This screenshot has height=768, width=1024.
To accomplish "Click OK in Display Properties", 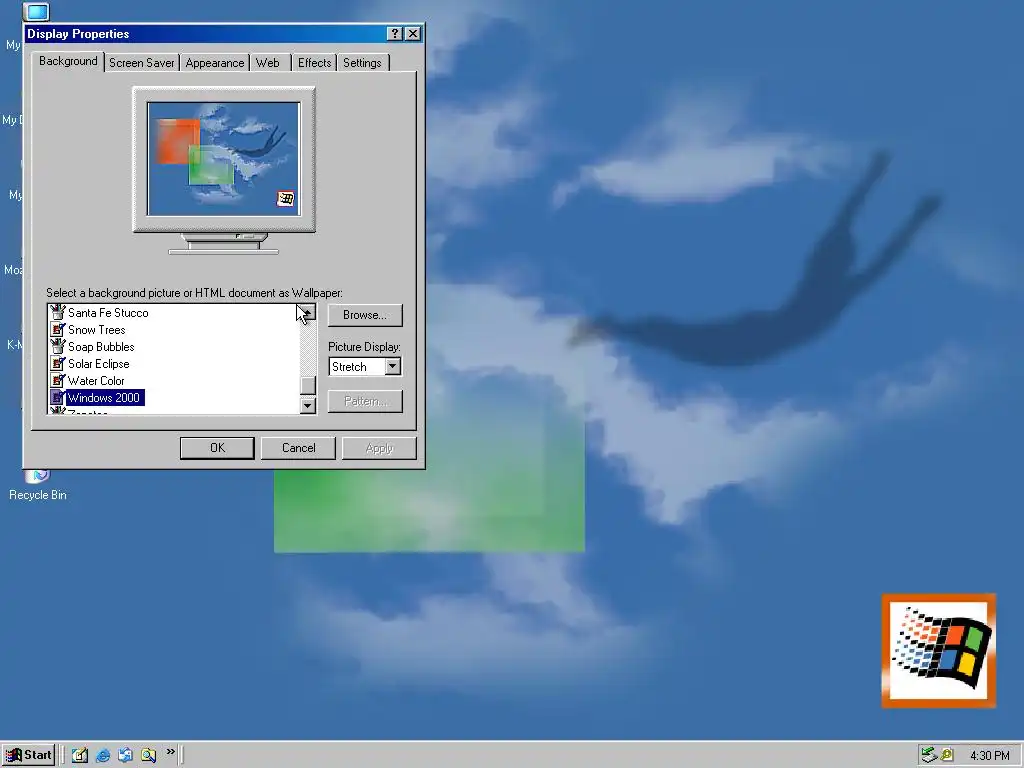I will pyautogui.click(x=217, y=448).
